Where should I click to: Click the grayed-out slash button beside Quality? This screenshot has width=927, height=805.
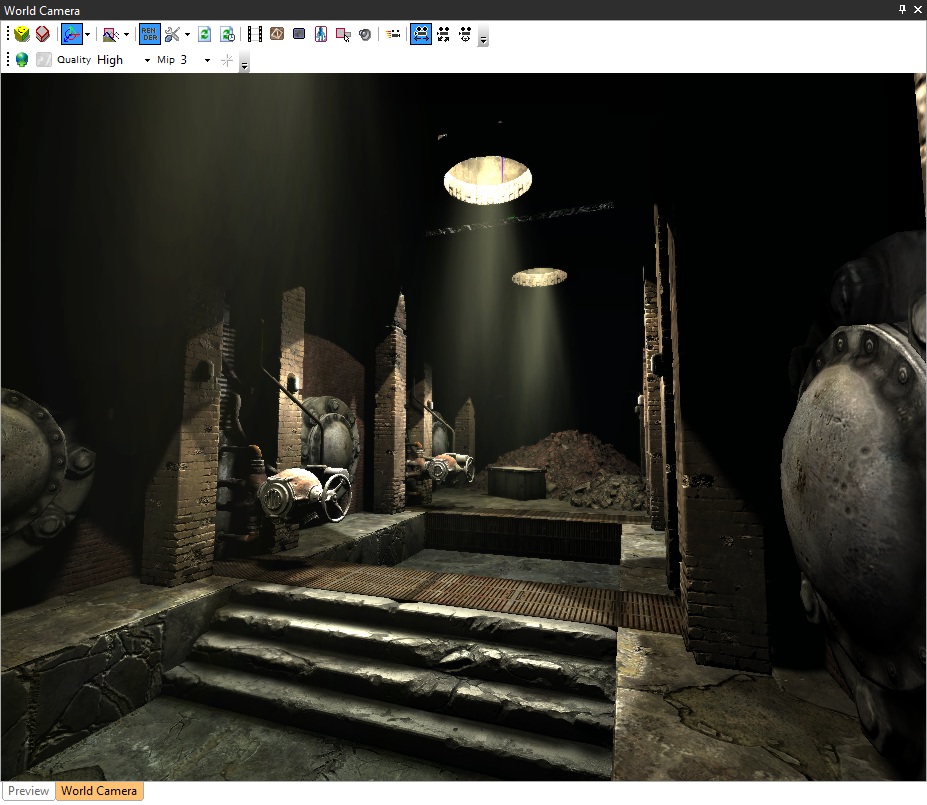[x=44, y=60]
